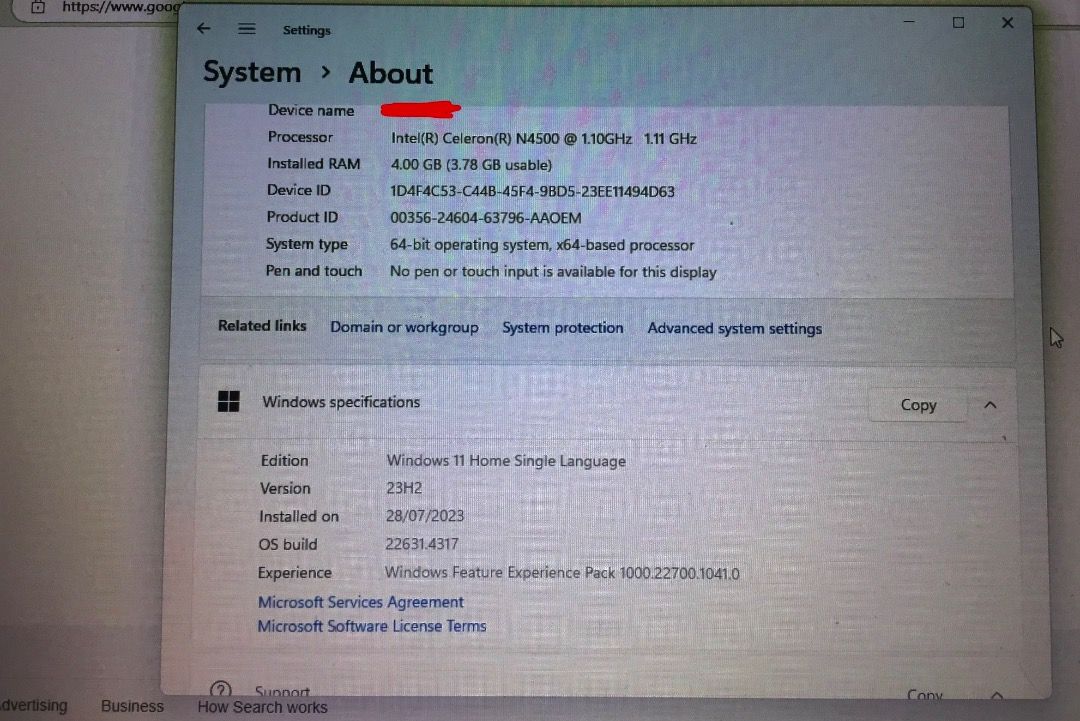Viewport: 1080px width, 721px height.
Task: Click the Support question mark icon
Action: (220, 689)
